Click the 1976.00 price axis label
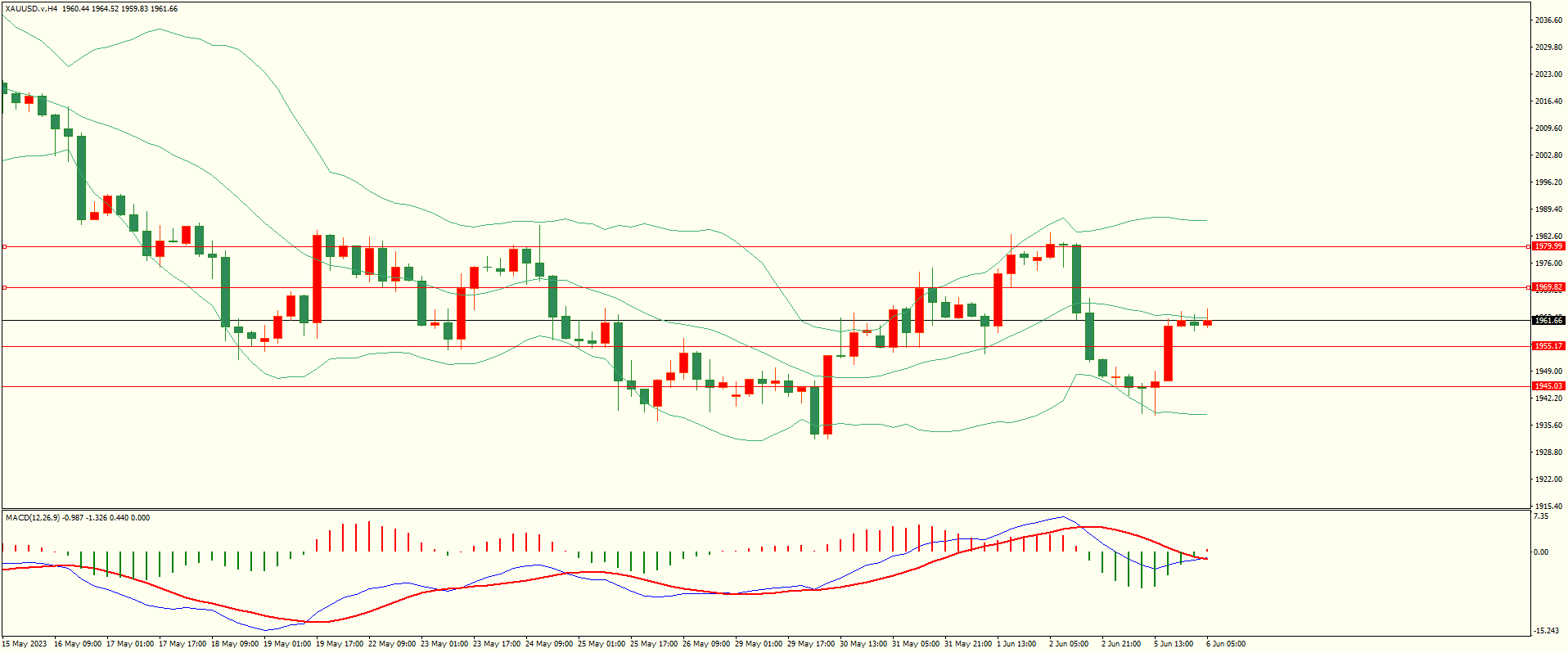 1549,263
